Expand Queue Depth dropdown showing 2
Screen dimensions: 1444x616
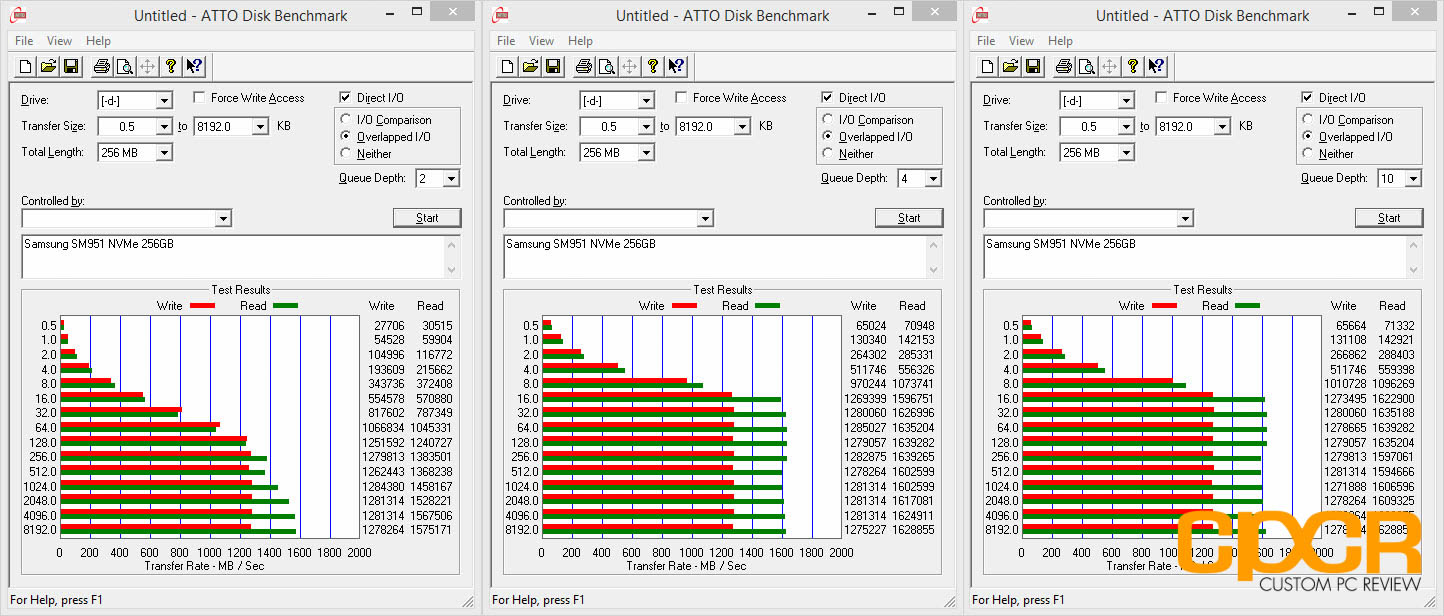tap(451, 179)
